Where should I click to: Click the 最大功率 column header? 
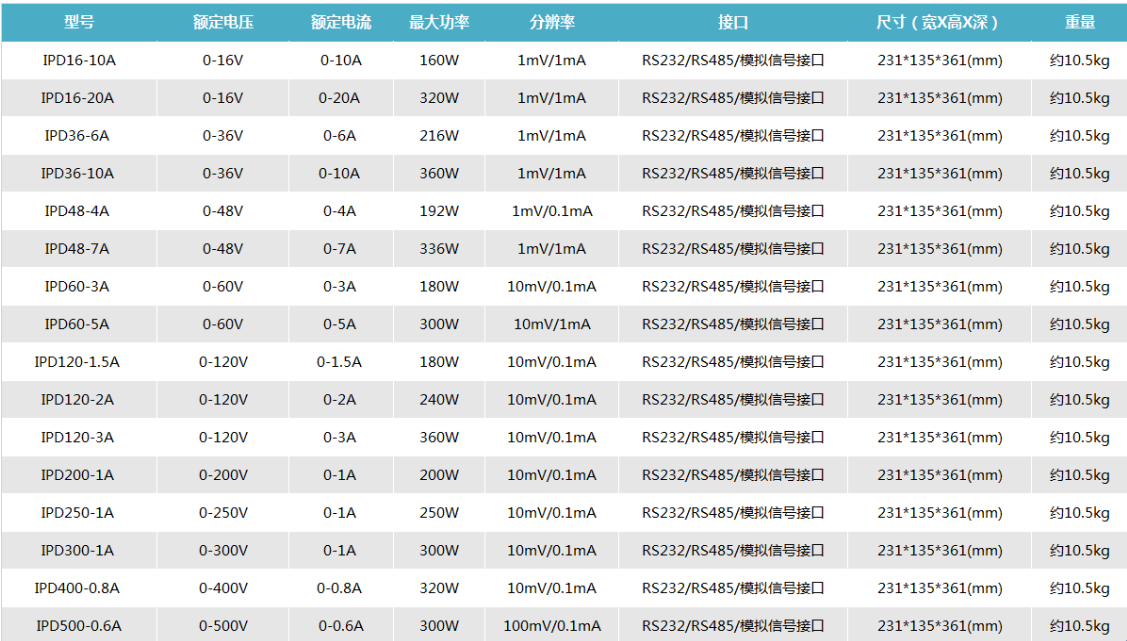439,22
